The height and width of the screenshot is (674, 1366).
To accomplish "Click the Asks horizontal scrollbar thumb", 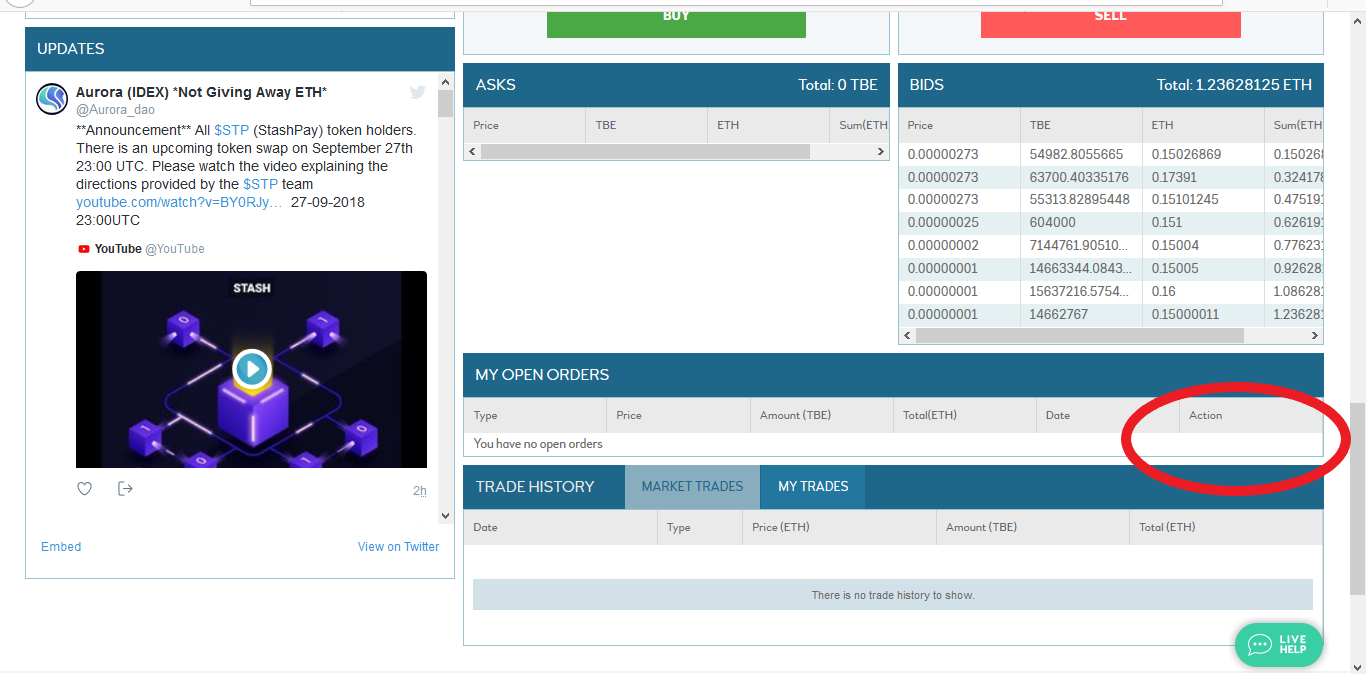I will pyautogui.click(x=645, y=152).
